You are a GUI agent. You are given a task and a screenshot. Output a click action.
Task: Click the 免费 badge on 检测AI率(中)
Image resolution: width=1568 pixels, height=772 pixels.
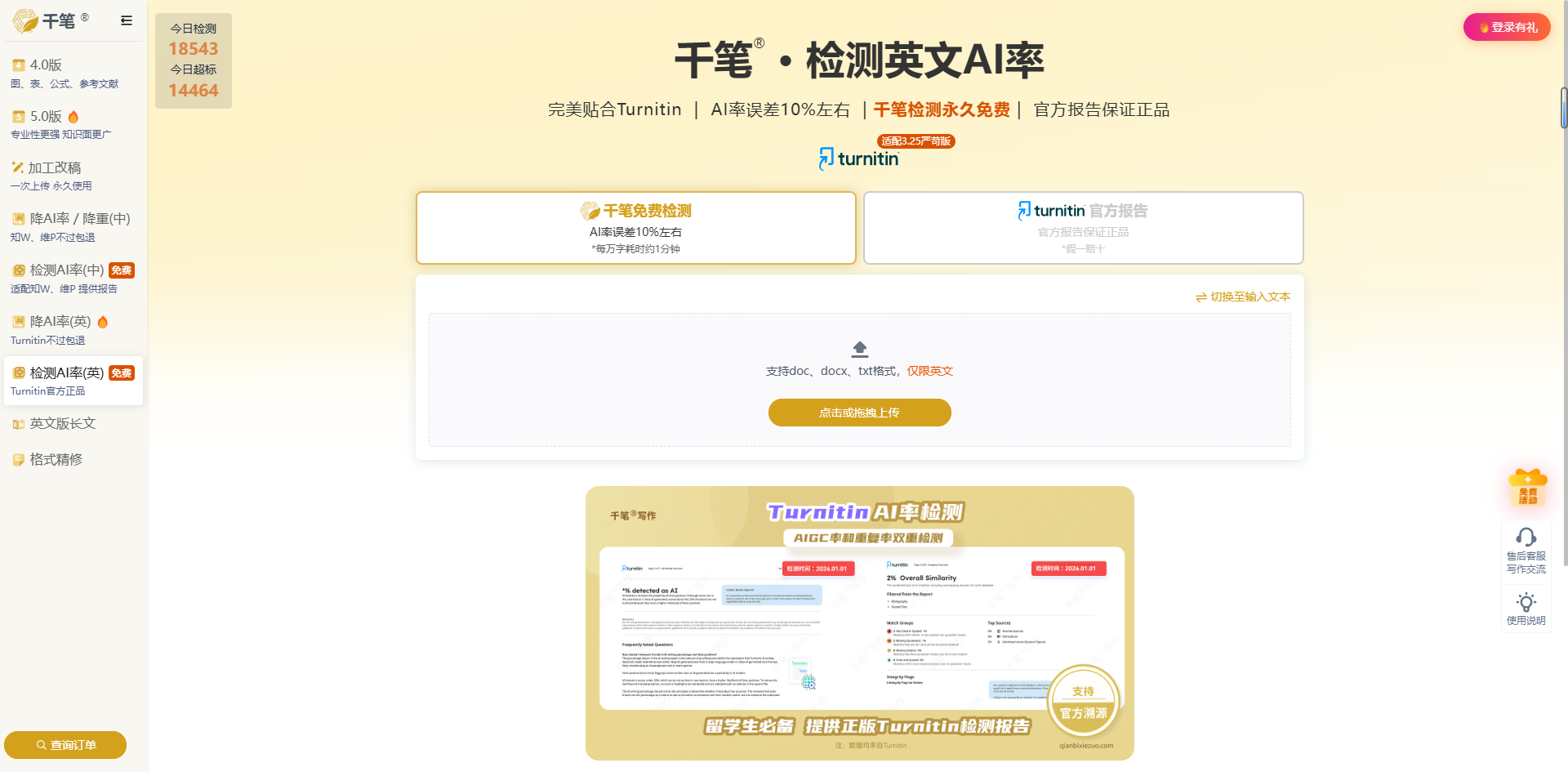(x=122, y=270)
